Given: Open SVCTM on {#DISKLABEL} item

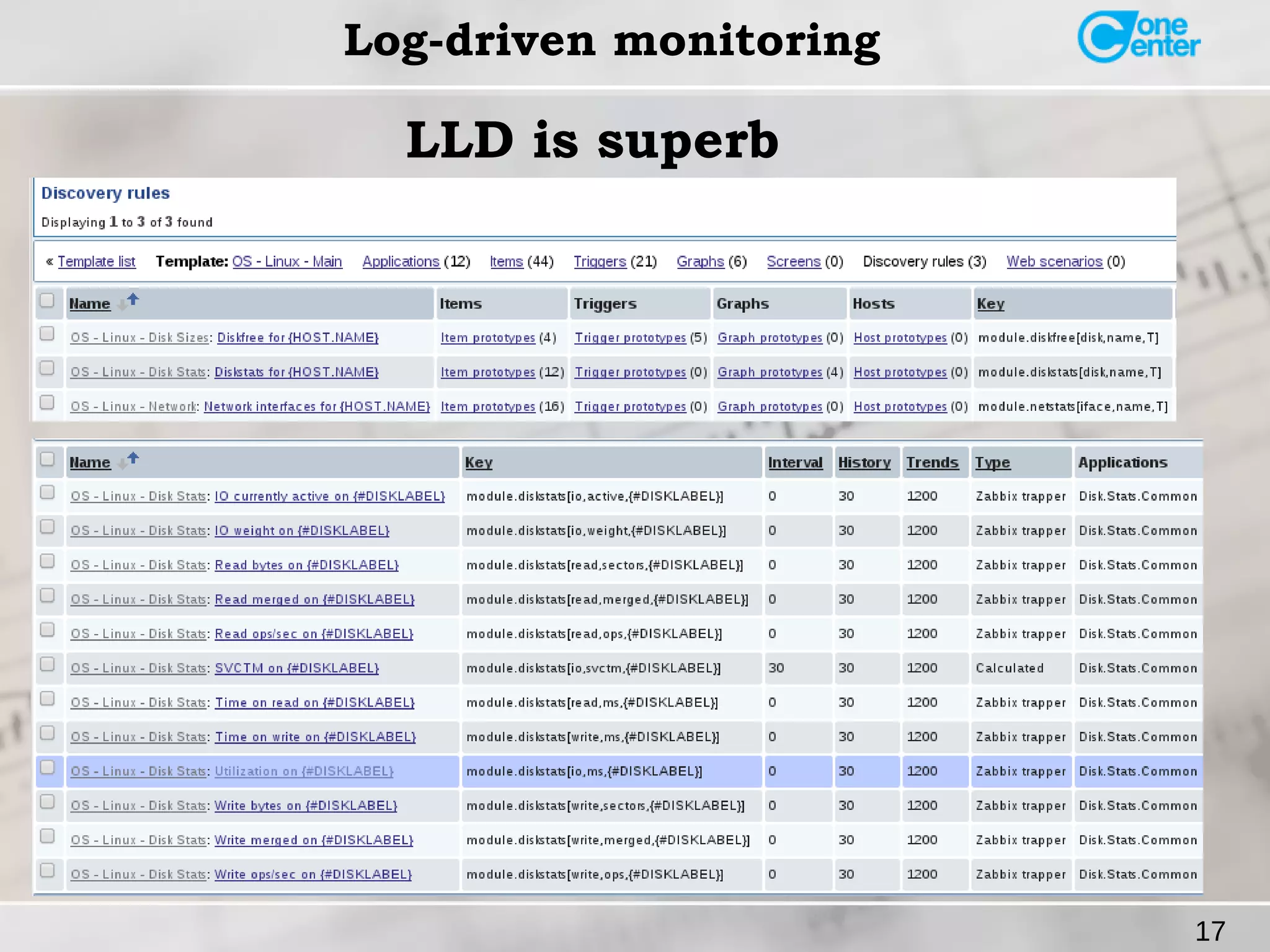Looking at the screenshot, I should 297,668.
